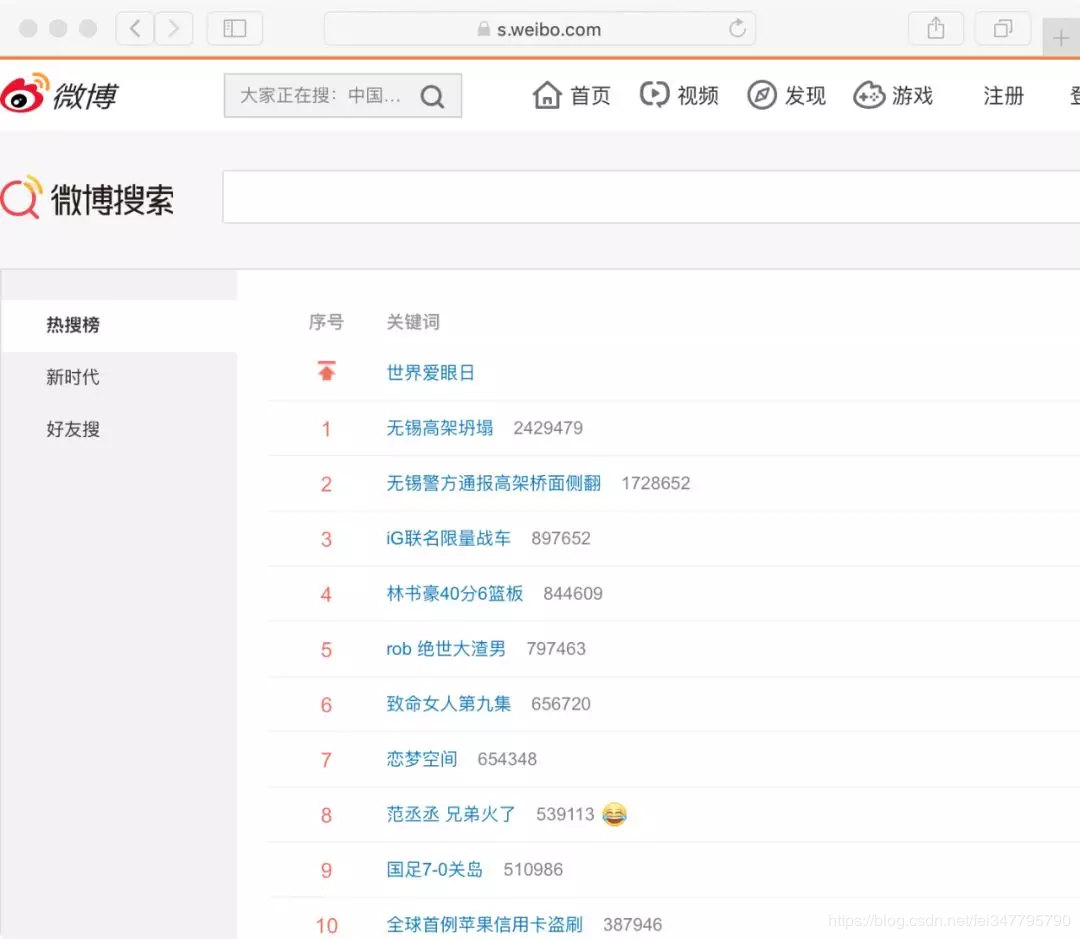Open the 首页 home icon link

point(547,95)
